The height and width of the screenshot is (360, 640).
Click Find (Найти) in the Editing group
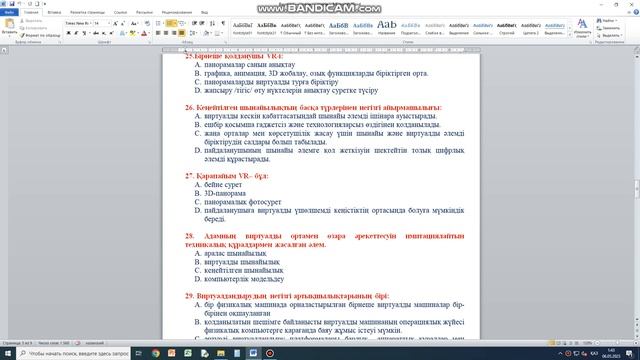(x=607, y=20)
